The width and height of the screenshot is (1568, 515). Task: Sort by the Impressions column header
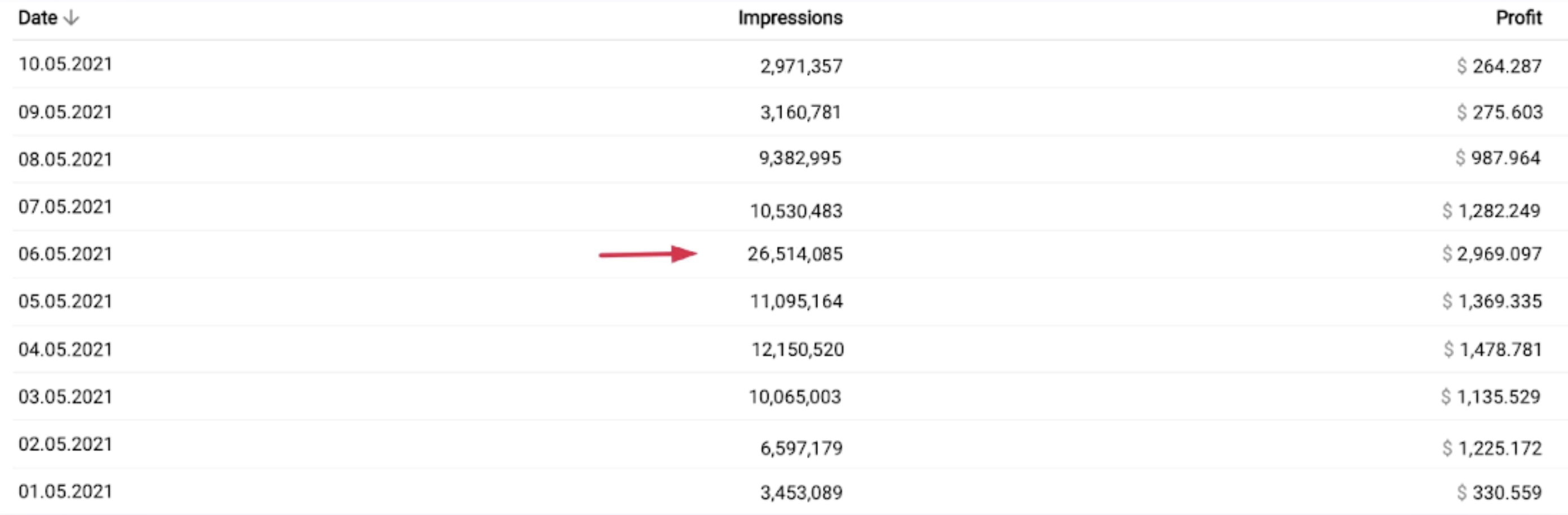click(x=790, y=18)
